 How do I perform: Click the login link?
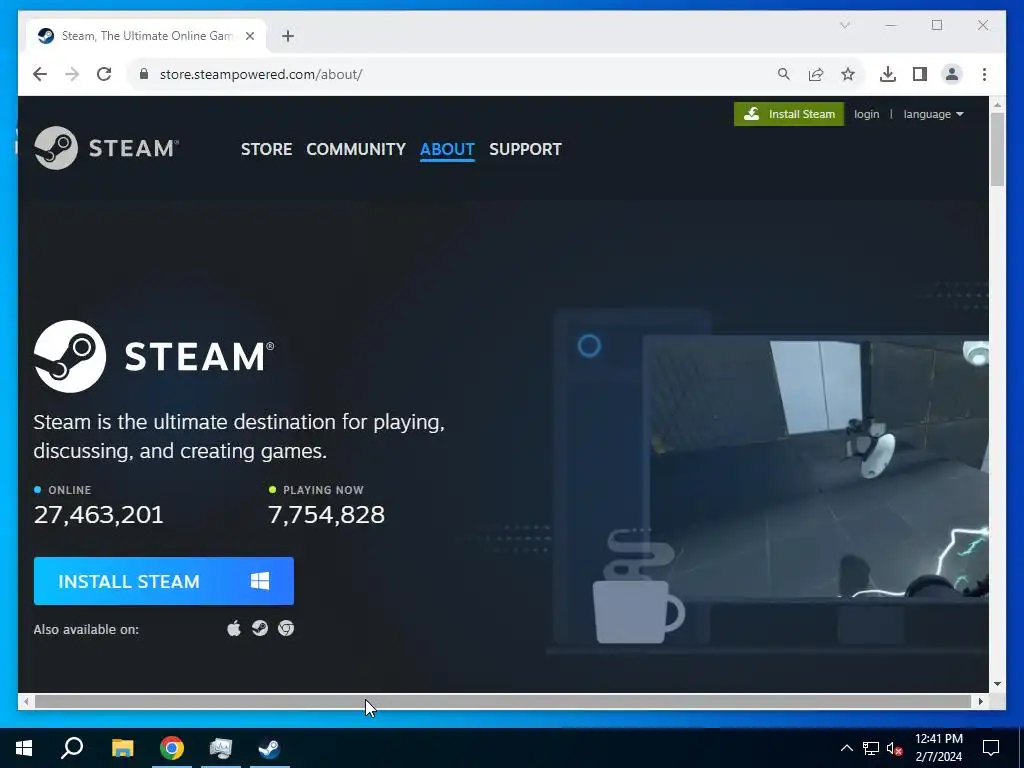[x=867, y=114]
